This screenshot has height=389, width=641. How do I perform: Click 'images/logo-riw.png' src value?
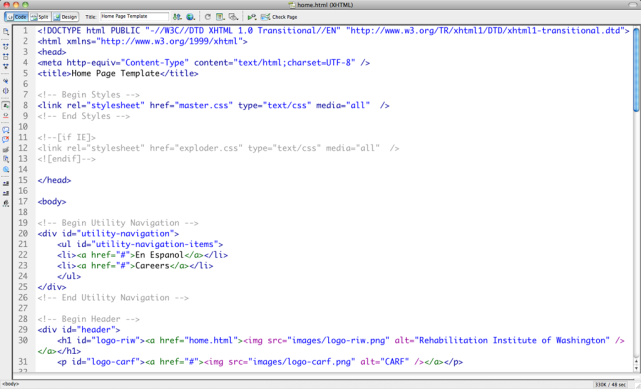(338, 340)
